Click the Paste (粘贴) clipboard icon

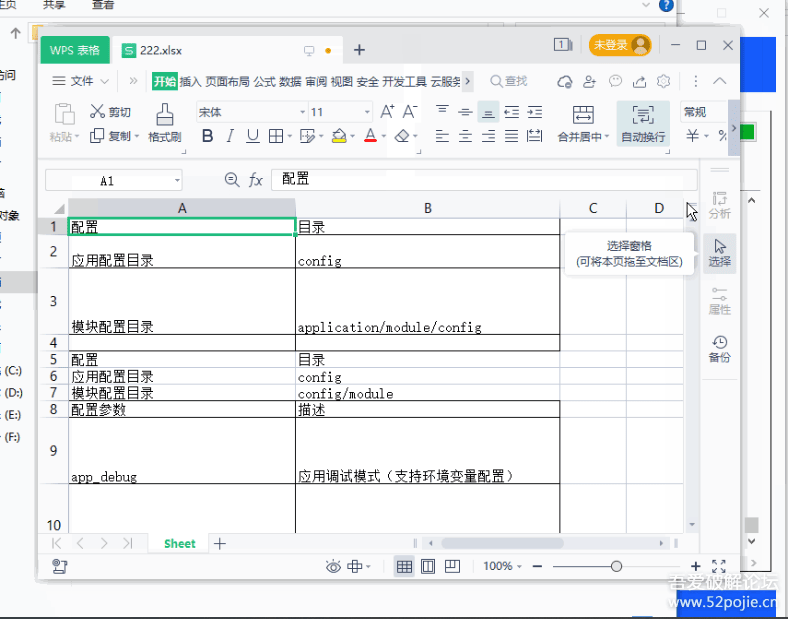click(x=64, y=114)
